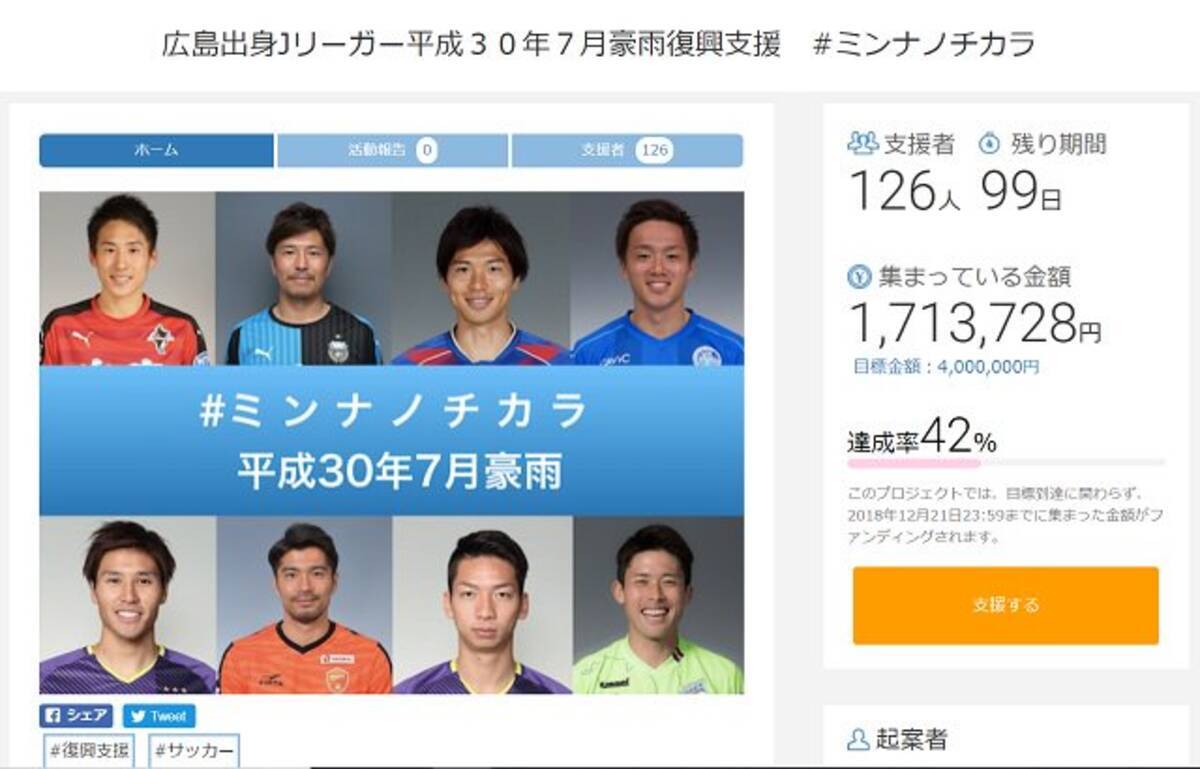This screenshot has height=769, width=1200.
Task: Click the 目標金額 4,000,000円 text
Action: coord(946,367)
